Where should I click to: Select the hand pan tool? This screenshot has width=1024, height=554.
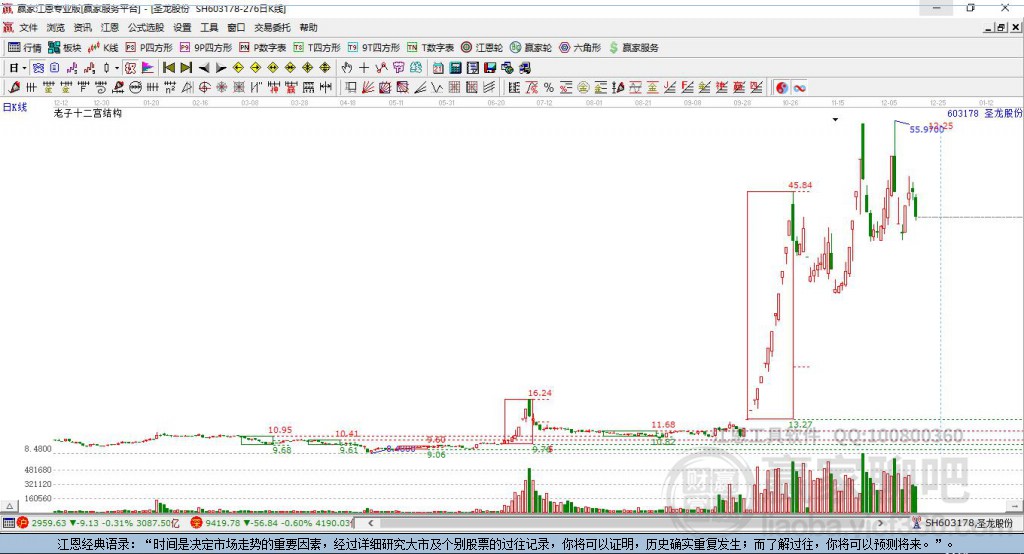click(x=347, y=68)
